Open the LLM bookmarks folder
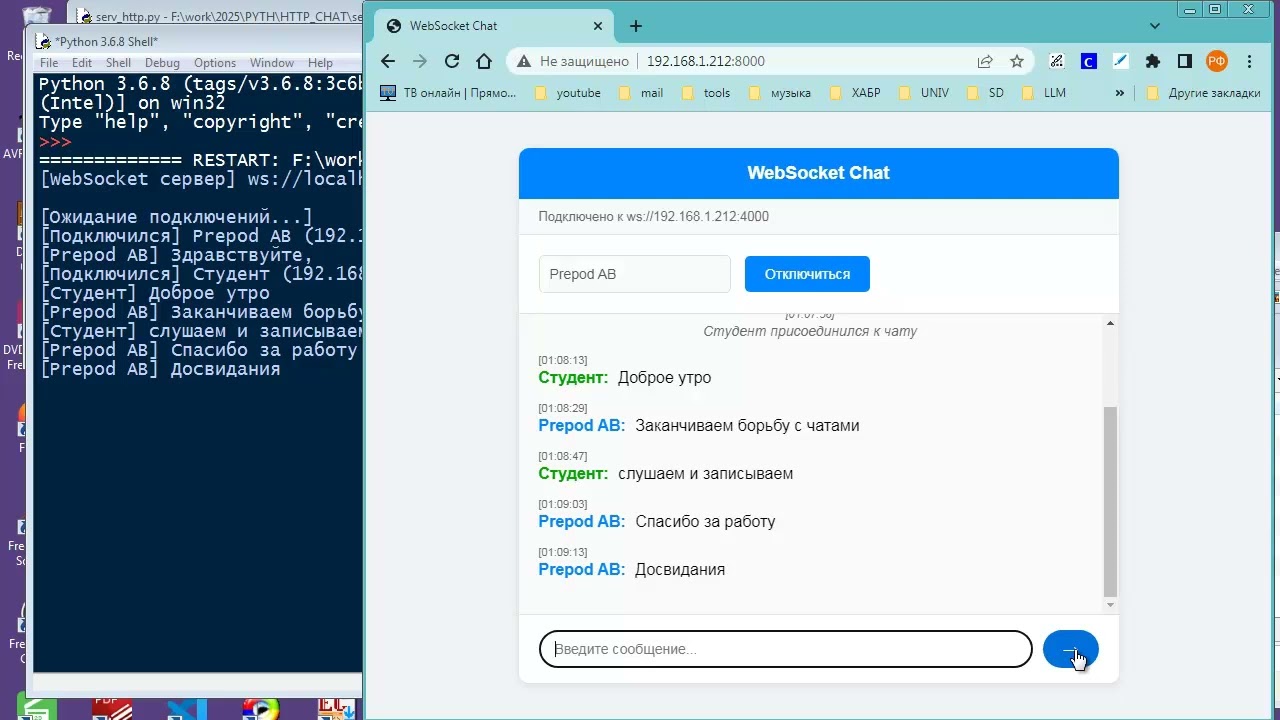This screenshot has width=1280, height=720. pyautogui.click(x=1044, y=93)
